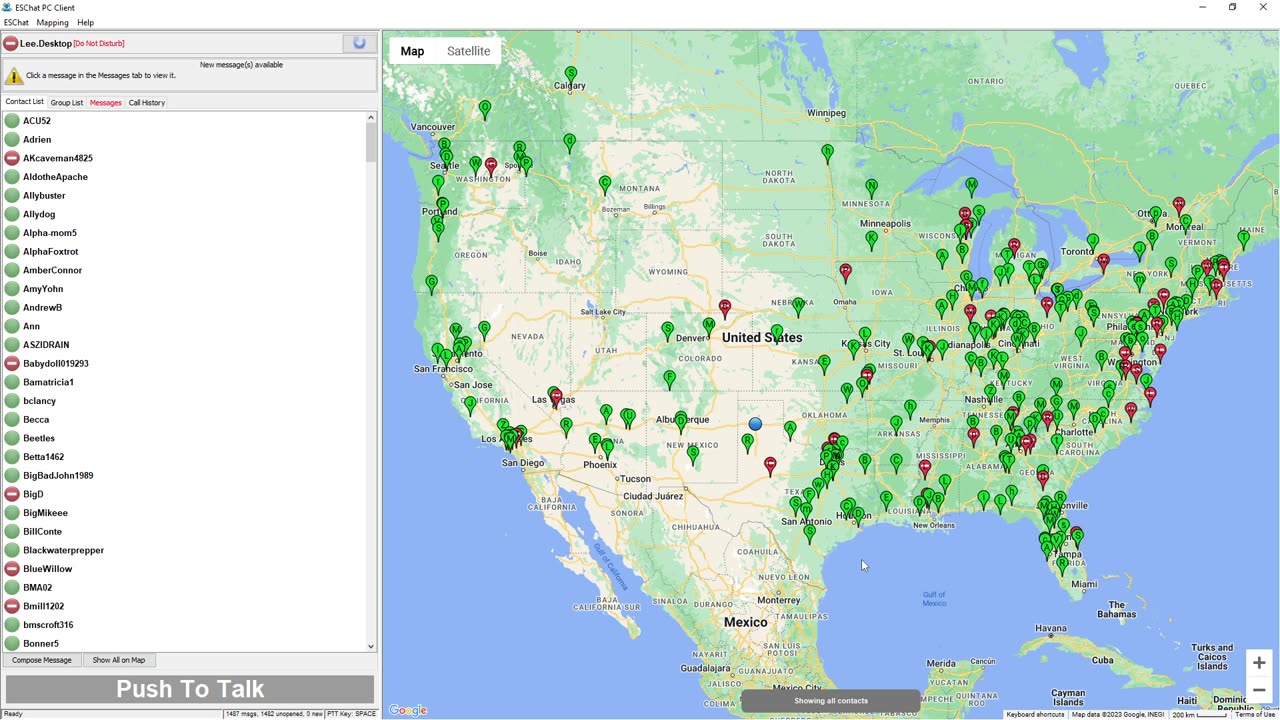Open the Keyboard shortcuts link
Viewport: 1280px width, 720px height.
tap(1035, 714)
